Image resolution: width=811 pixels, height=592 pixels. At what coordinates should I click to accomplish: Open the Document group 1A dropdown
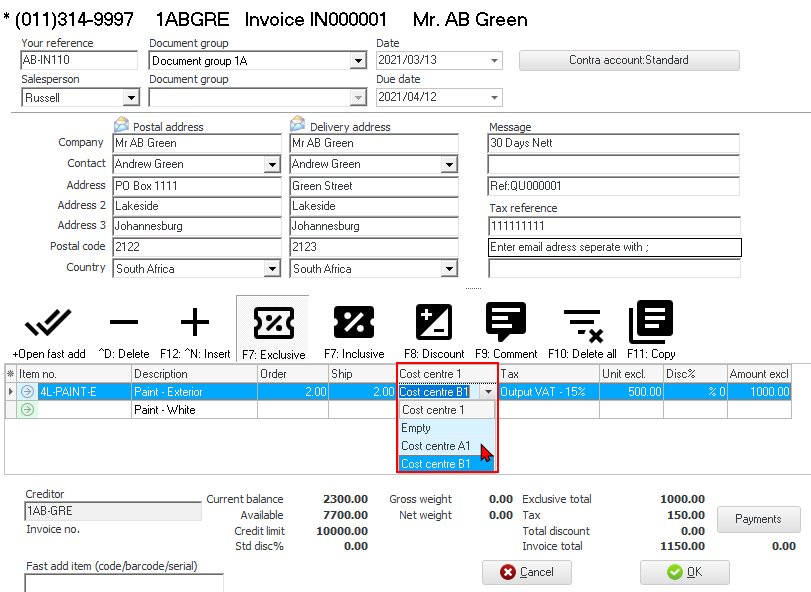pos(358,61)
